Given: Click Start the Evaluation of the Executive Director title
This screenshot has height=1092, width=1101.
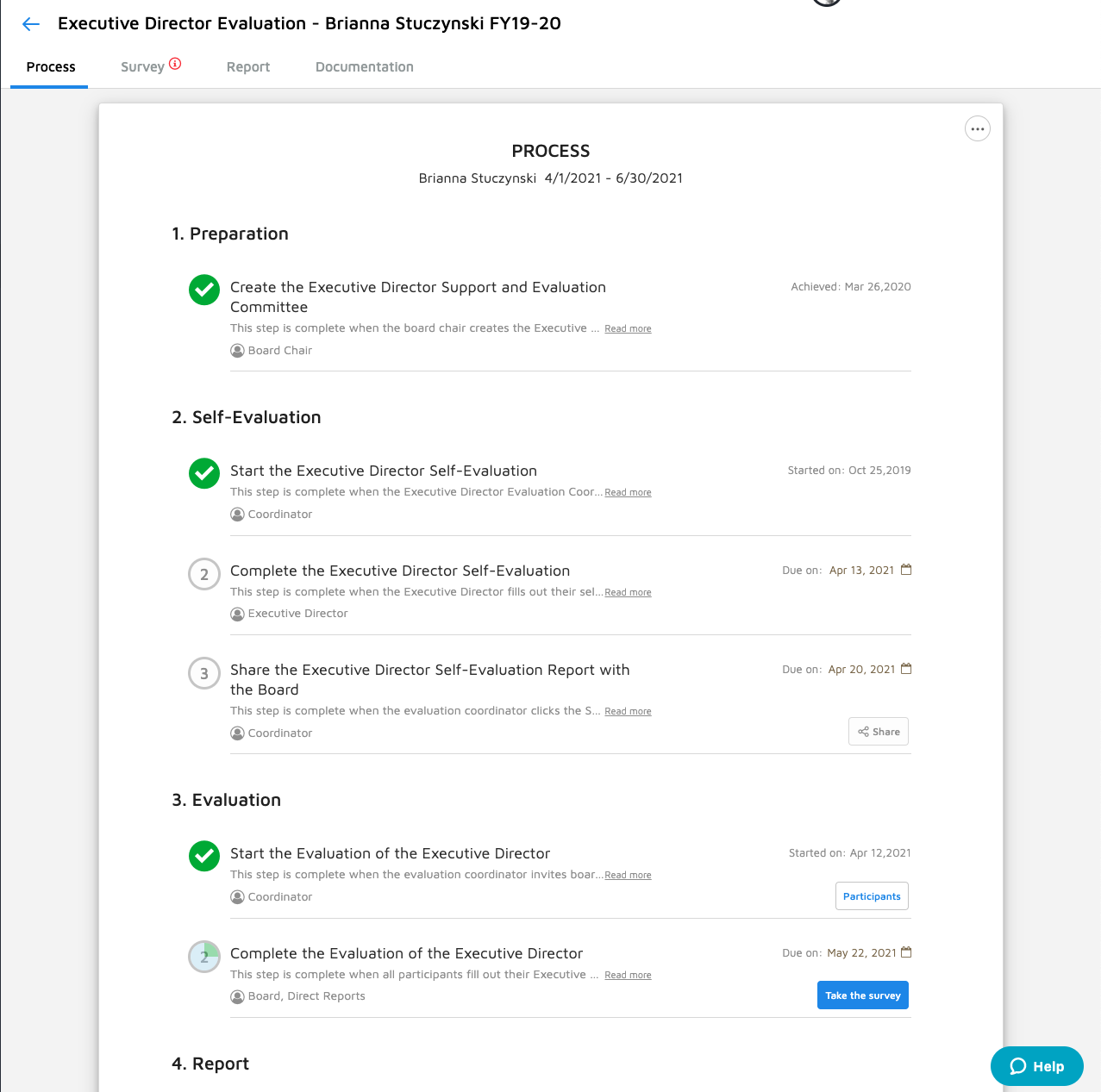Looking at the screenshot, I should click(390, 853).
